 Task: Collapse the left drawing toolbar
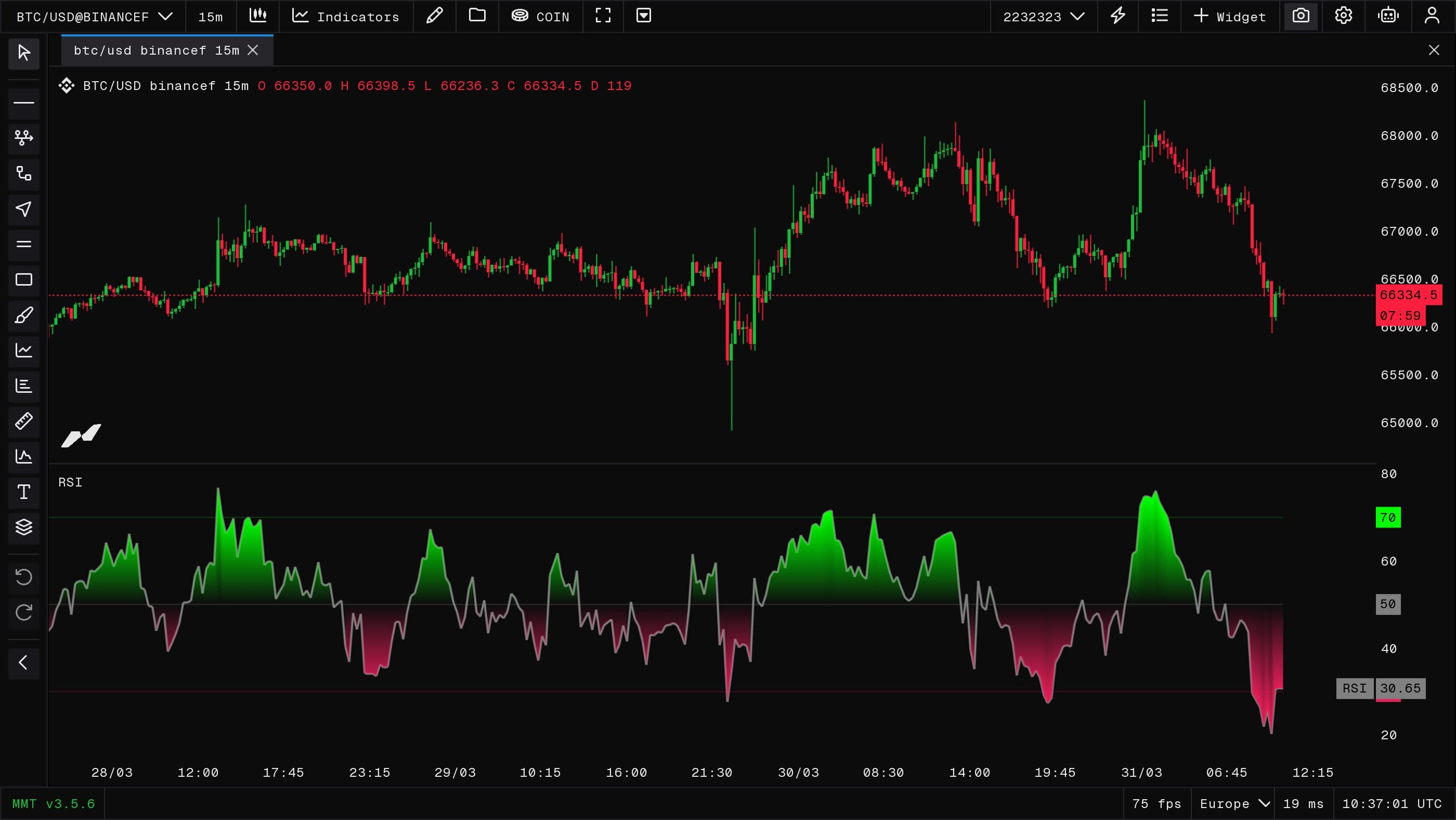point(24,663)
